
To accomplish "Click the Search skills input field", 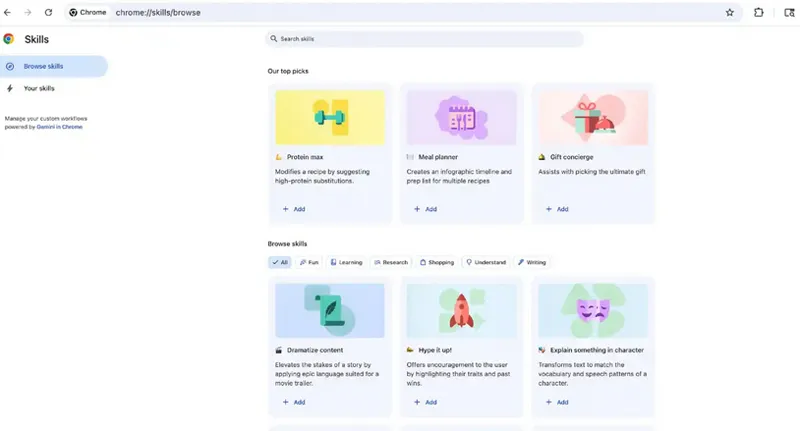I will point(424,39).
